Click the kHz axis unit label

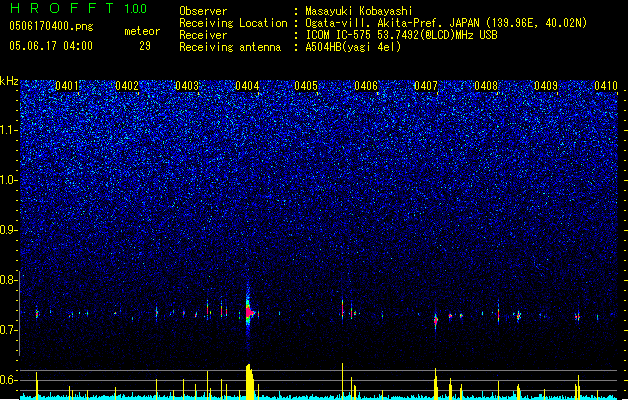coord(9,81)
